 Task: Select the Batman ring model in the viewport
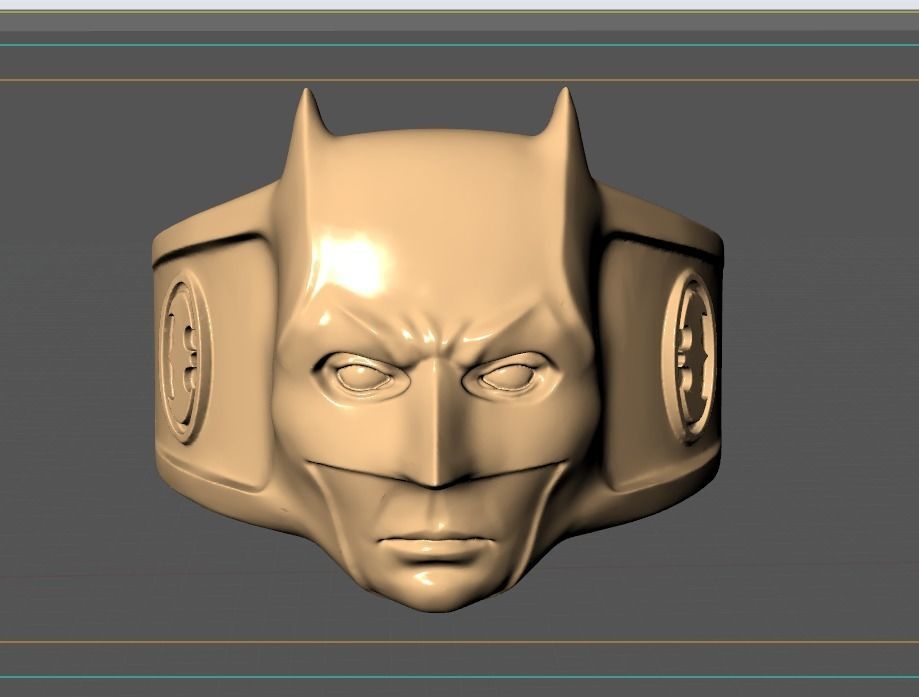coord(437,350)
